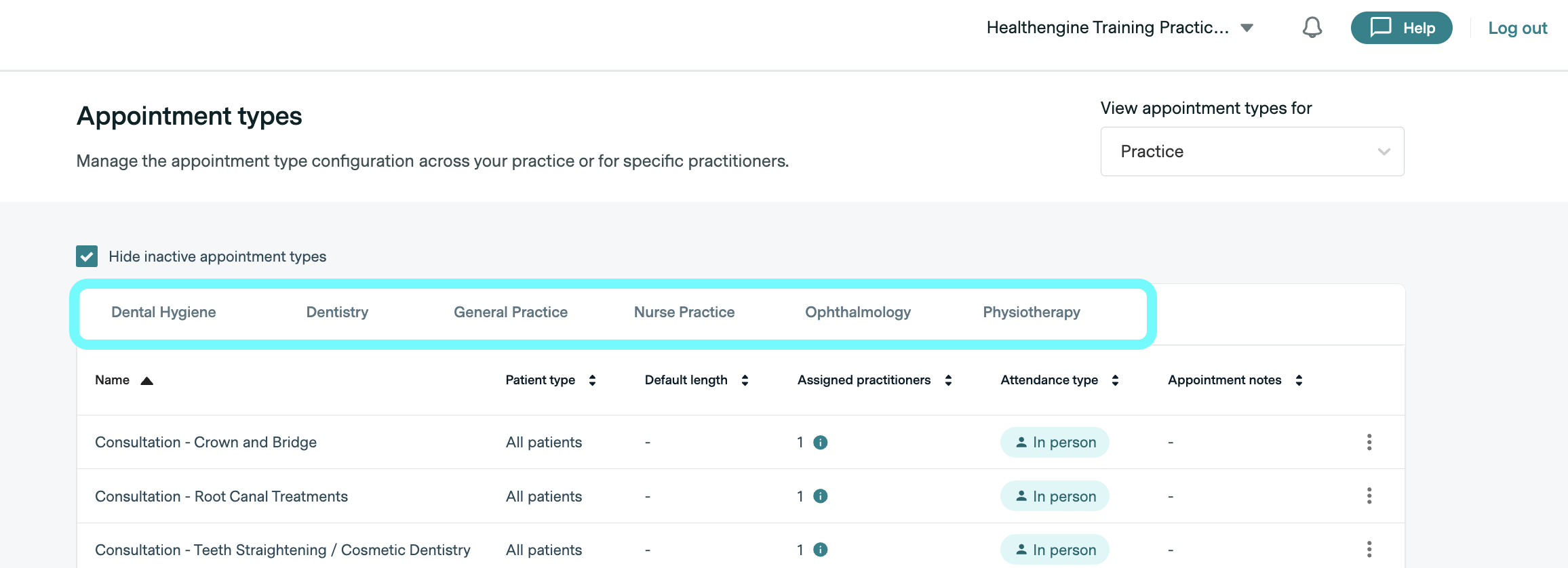Click the Help button
Screen dimensions: 1568x568
pos(1401,28)
